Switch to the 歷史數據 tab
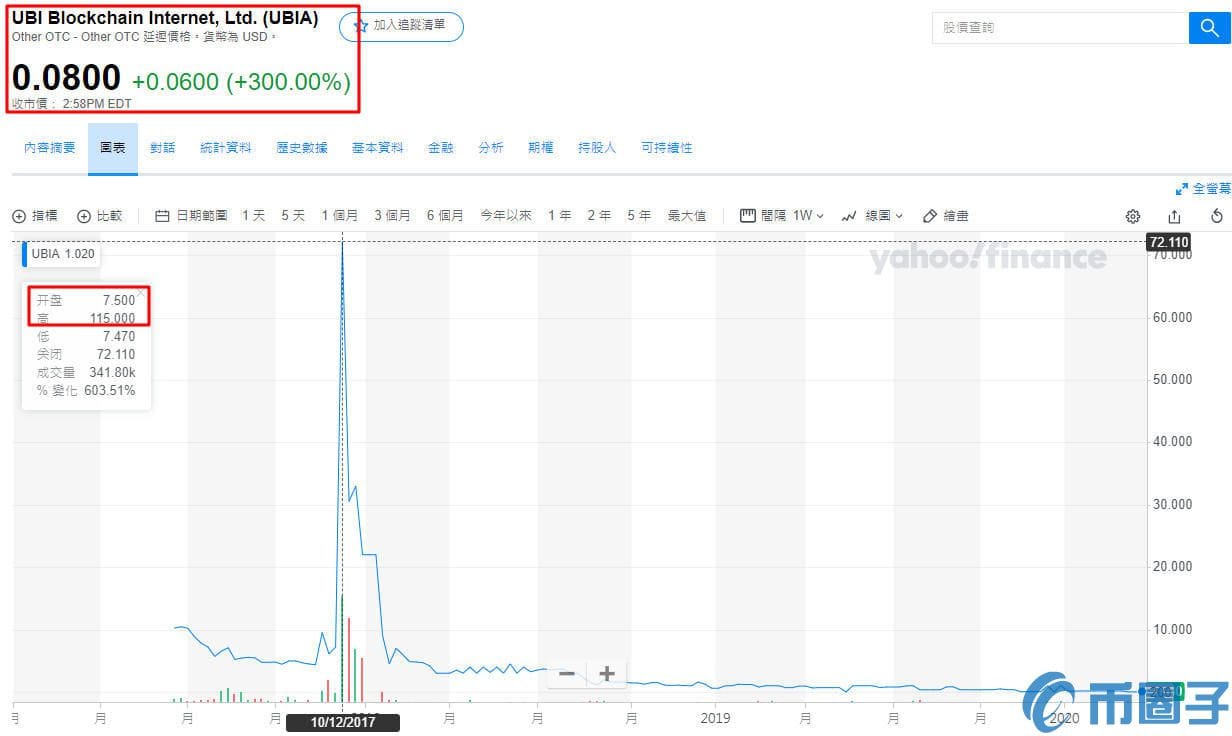Viewport: 1232px width, 736px height. [x=302, y=147]
